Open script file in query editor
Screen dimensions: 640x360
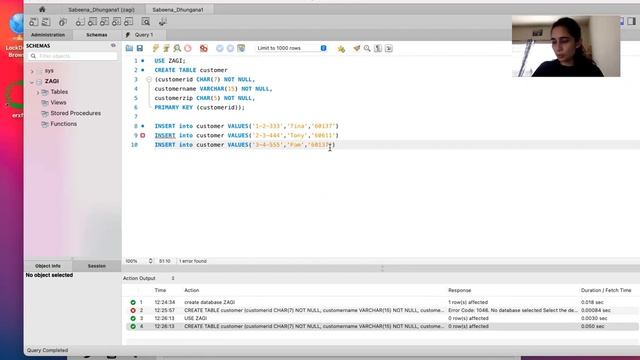(x=129, y=48)
